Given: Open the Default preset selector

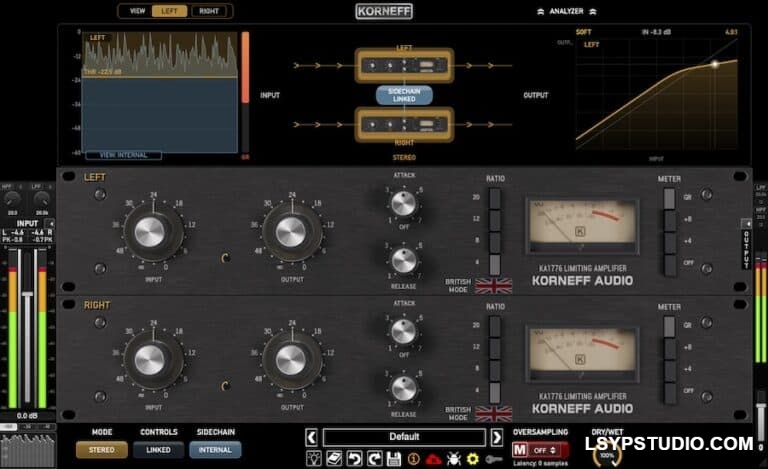Looking at the screenshot, I should pyautogui.click(x=404, y=437).
